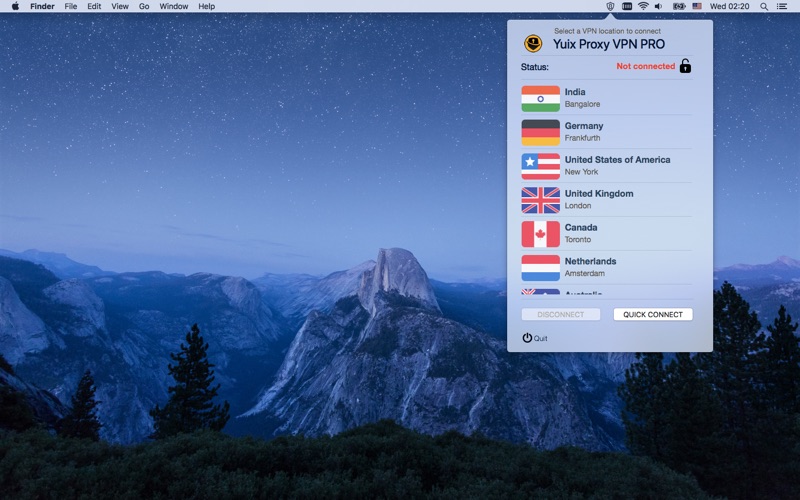Screen dimensions: 800x500
Task: Select United States of America location
Action: 606,165
